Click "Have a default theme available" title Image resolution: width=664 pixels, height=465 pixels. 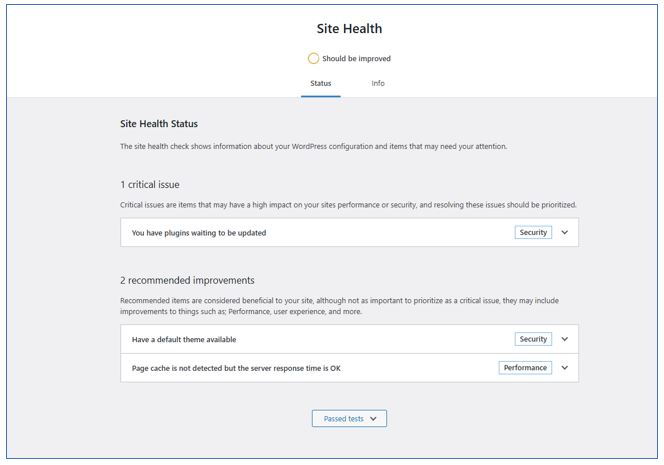point(184,340)
